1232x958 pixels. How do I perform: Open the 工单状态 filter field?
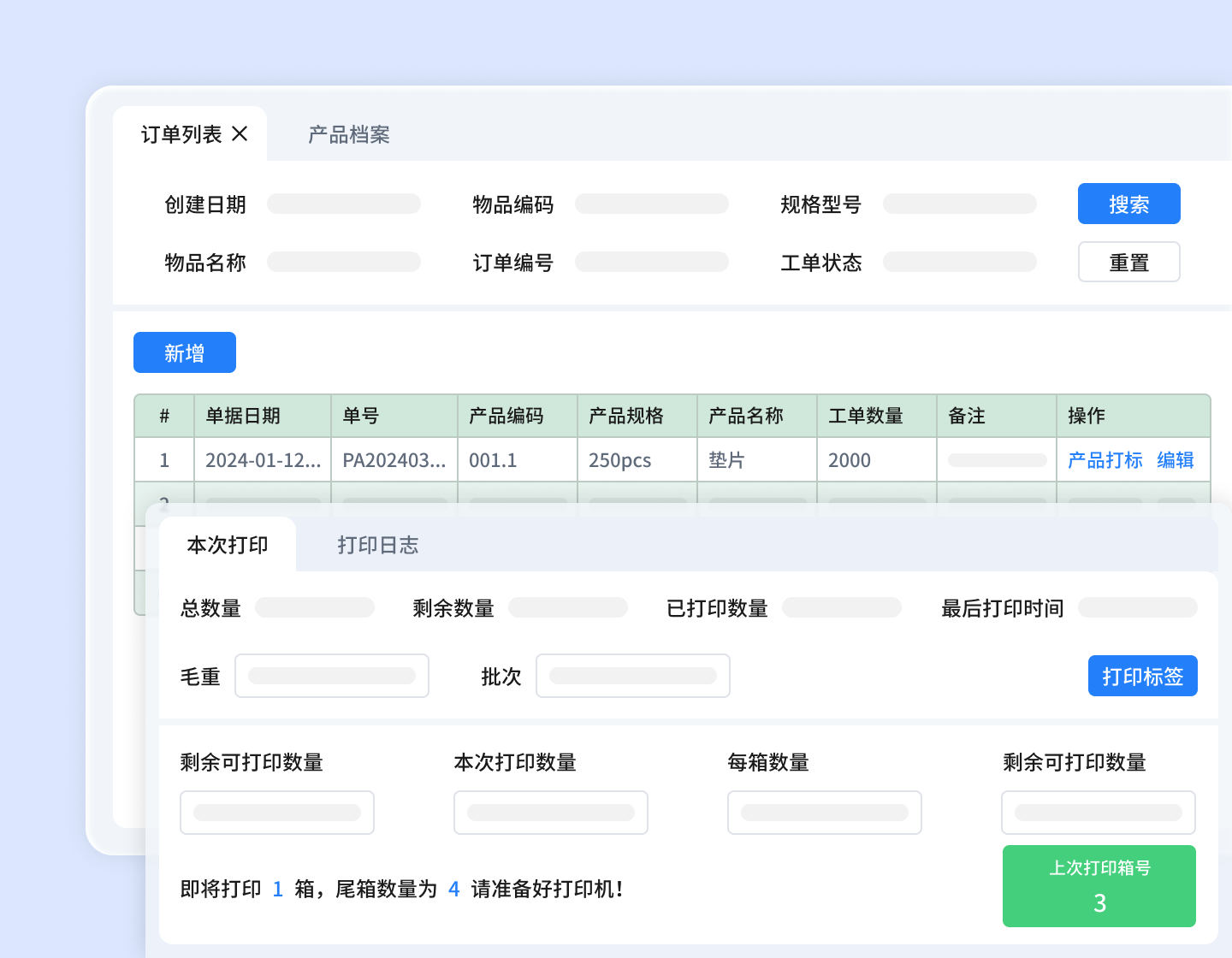960,262
